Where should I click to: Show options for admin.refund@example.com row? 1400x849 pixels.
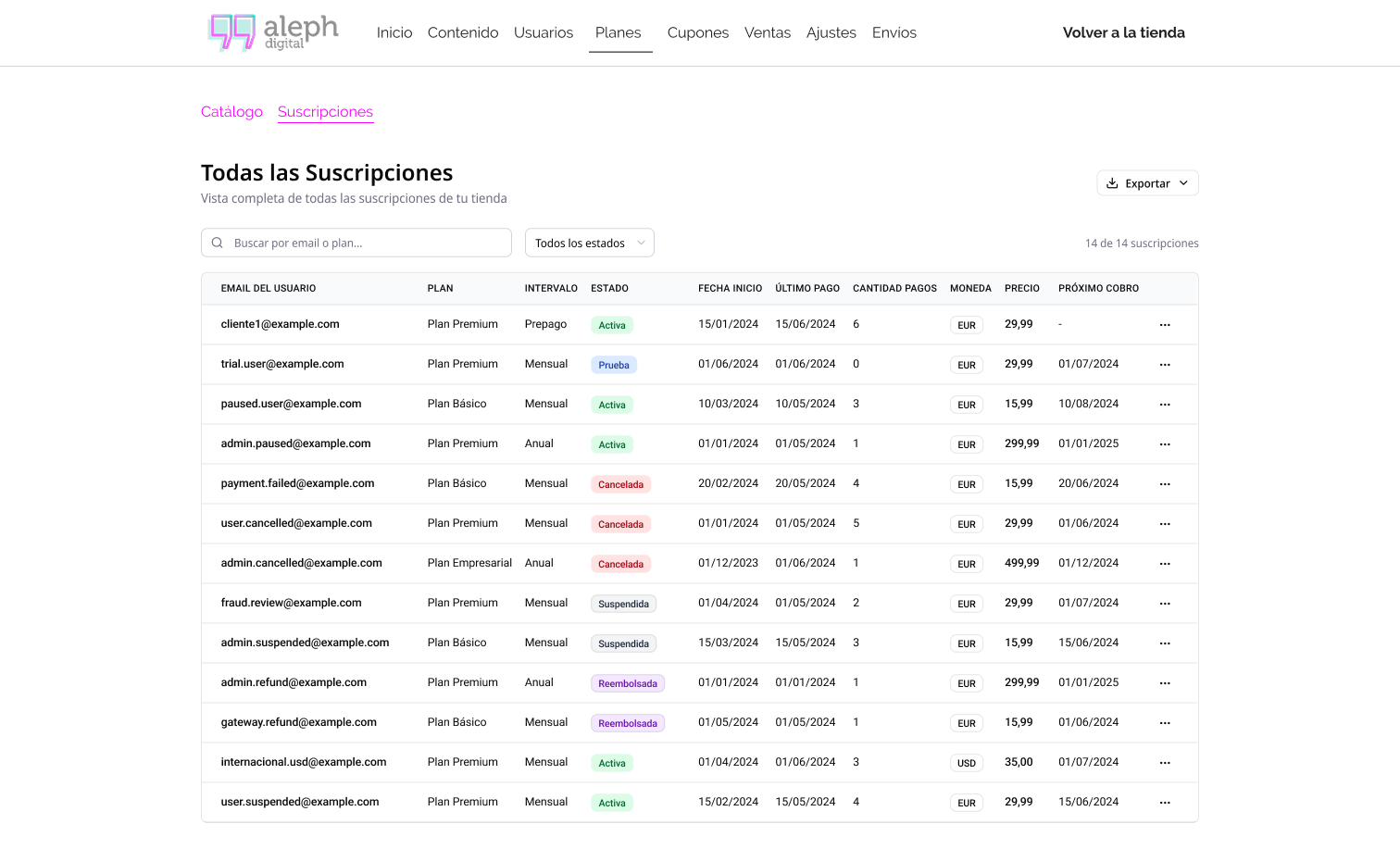[x=1165, y=683]
